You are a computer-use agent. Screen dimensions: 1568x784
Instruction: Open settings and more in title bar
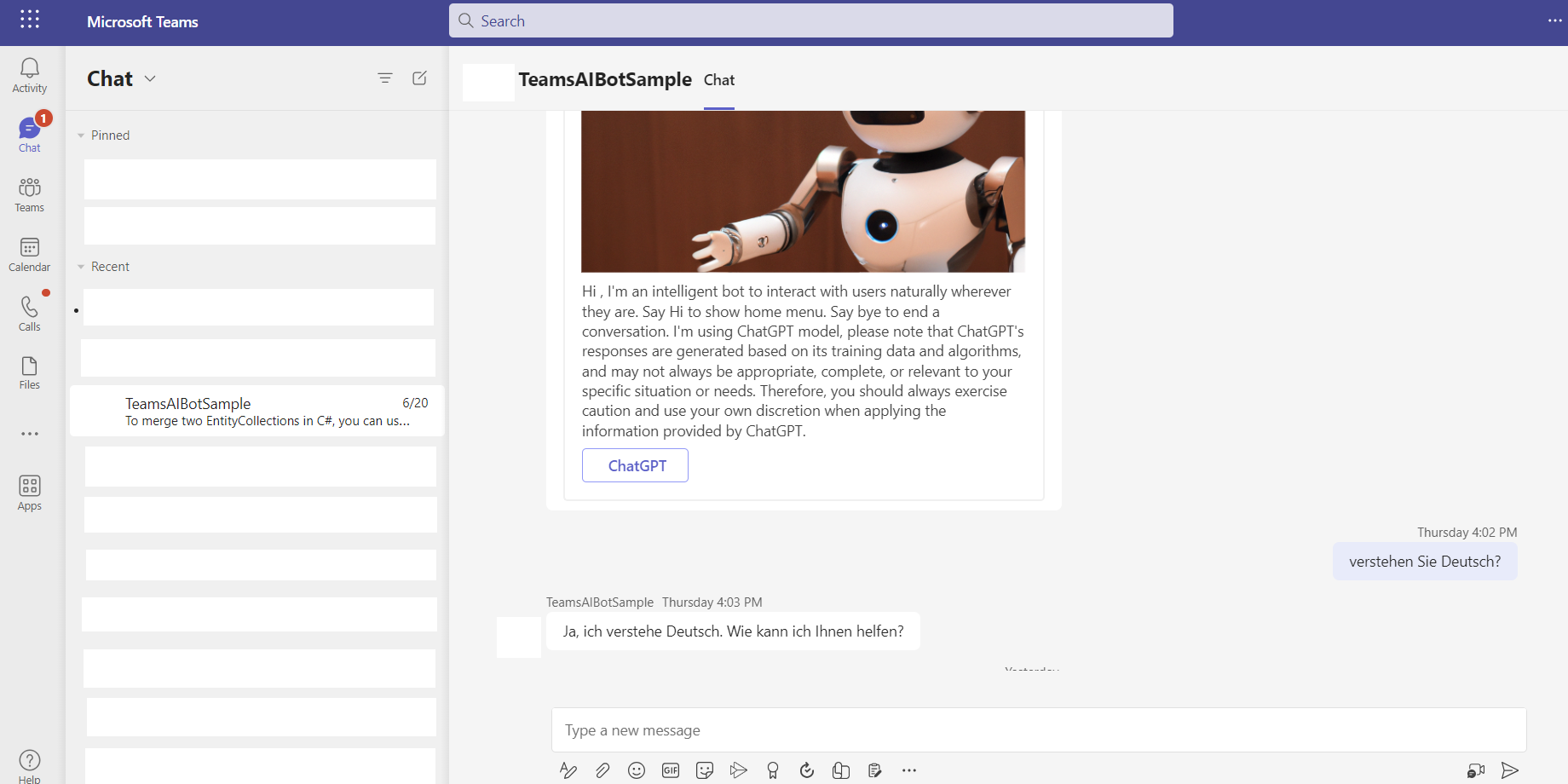tap(1554, 20)
